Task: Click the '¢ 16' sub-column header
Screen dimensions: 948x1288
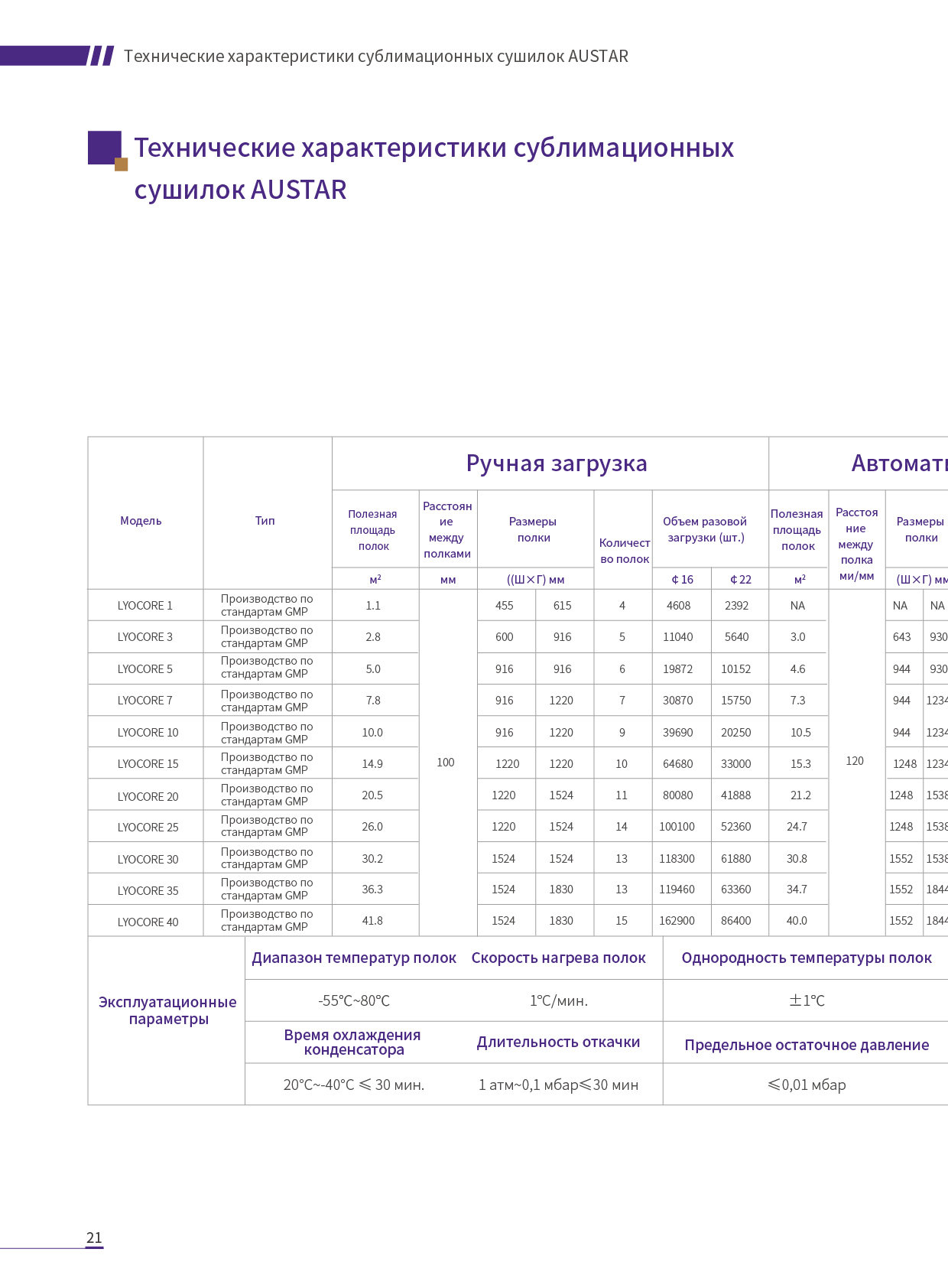Action: [x=682, y=580]
